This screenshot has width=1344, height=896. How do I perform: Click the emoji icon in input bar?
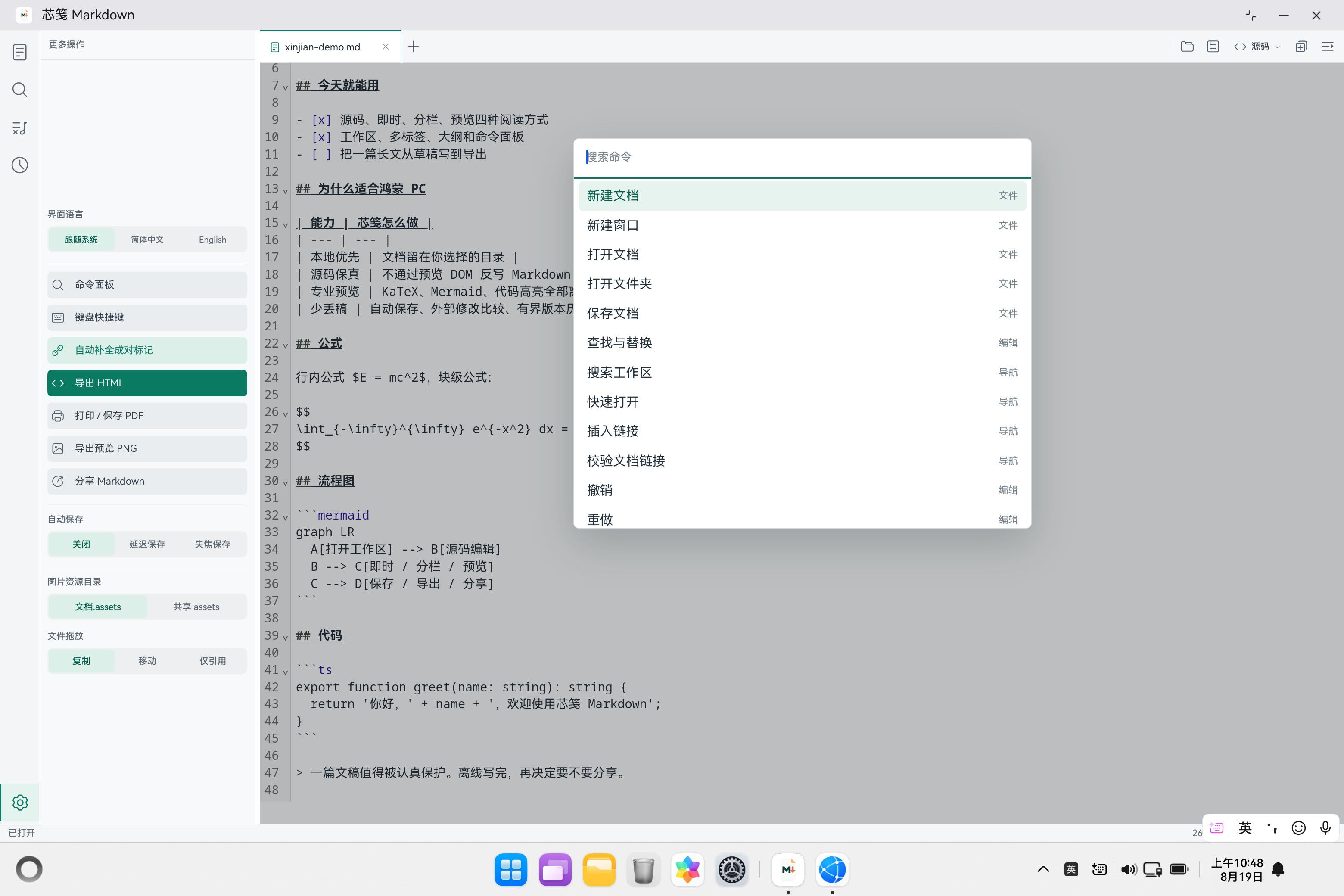pos(1299,828)
